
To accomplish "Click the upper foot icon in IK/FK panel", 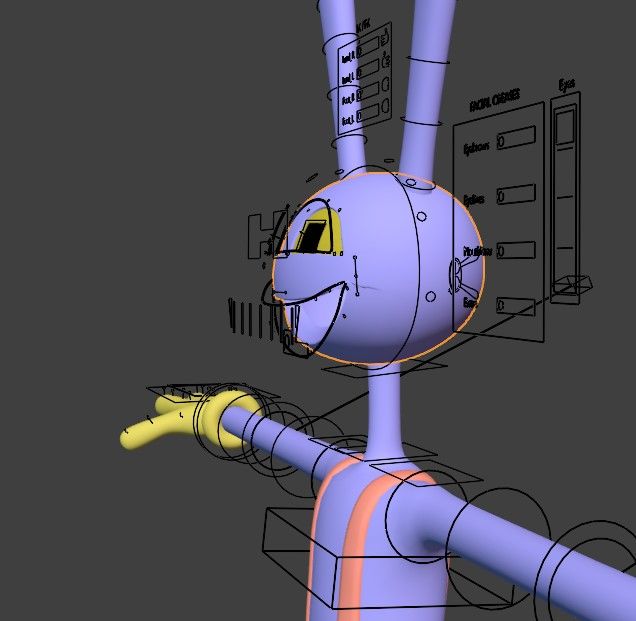I will (x=385, y=84).
